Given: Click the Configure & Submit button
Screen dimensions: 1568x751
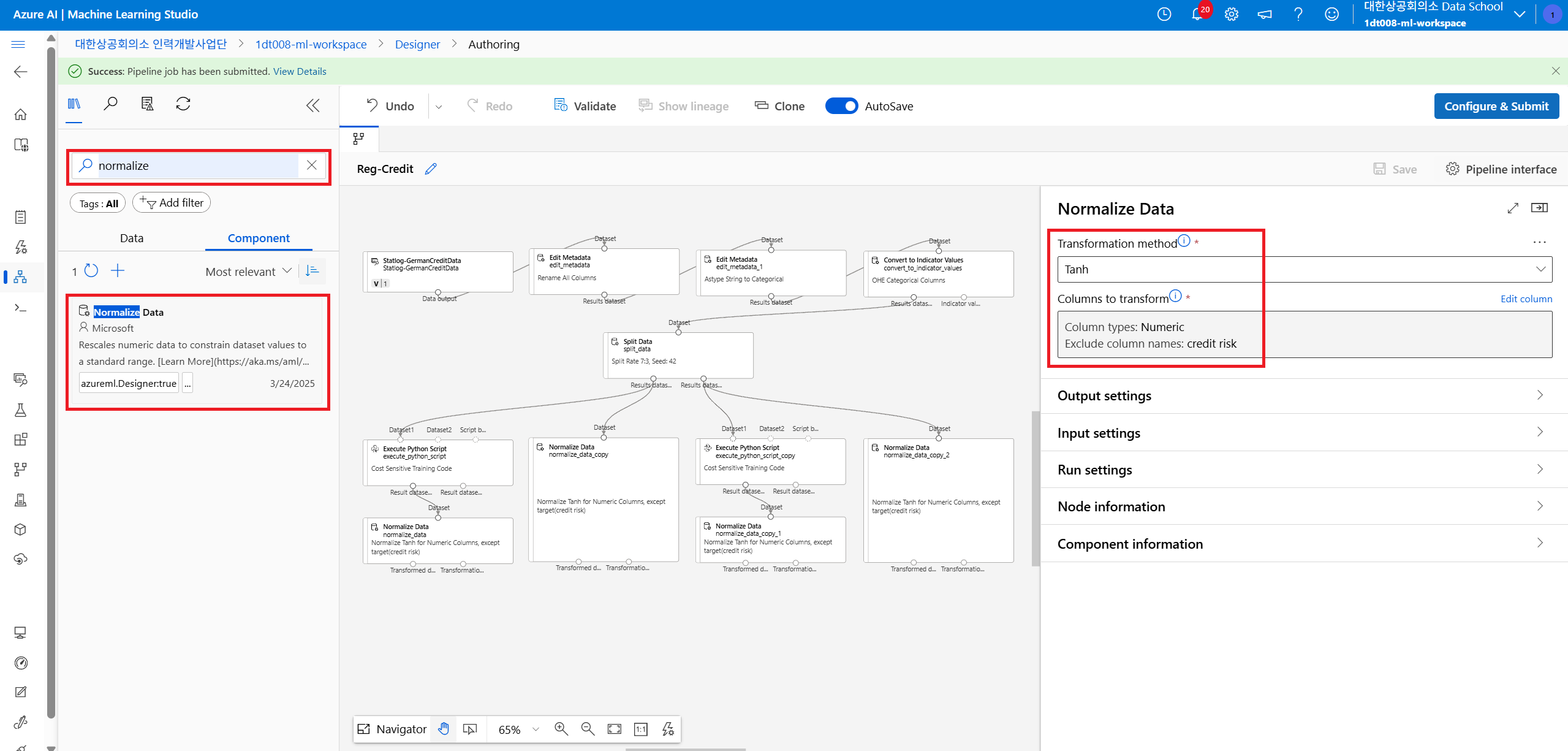Looking at the screenshot, I should click(1496, 106).
